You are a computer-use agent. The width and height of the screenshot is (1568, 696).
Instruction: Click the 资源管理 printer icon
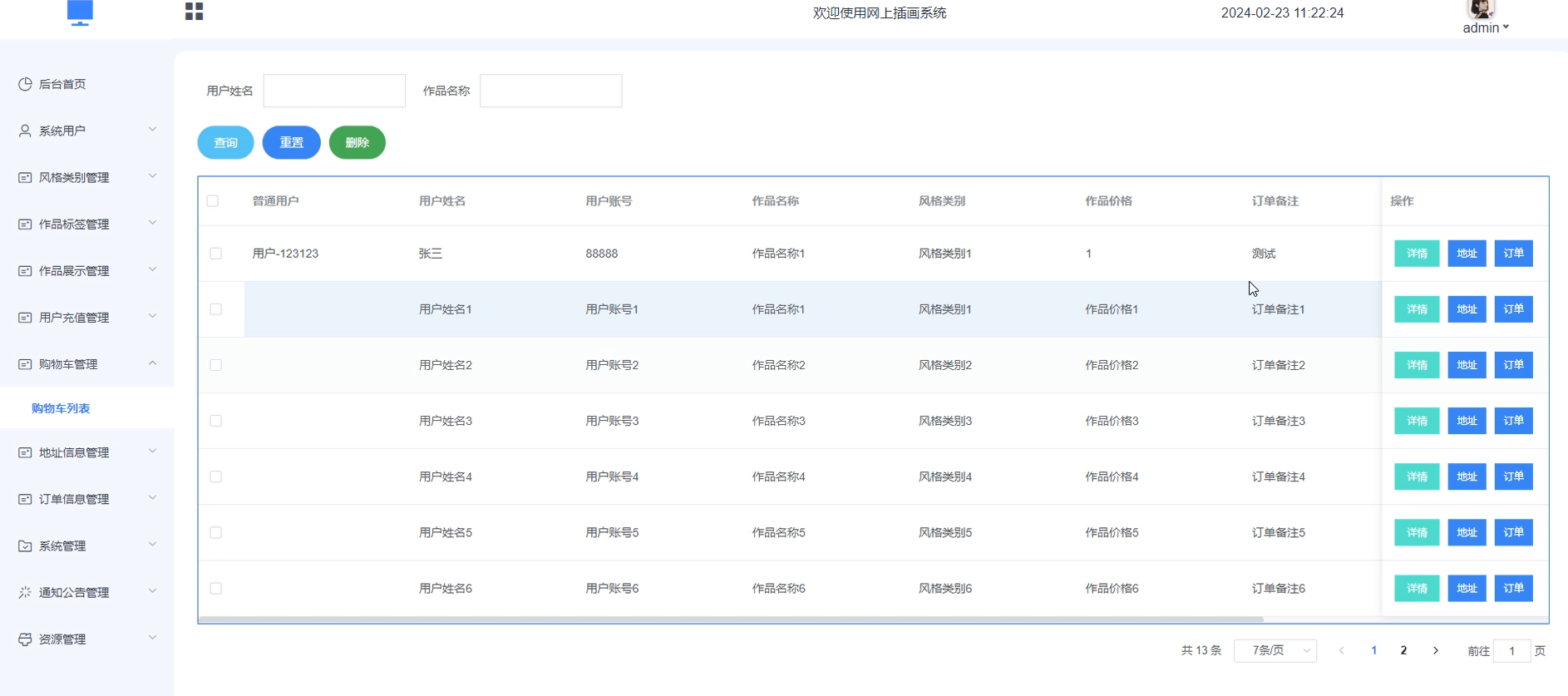pyautogui.click(x=25, y=639)
